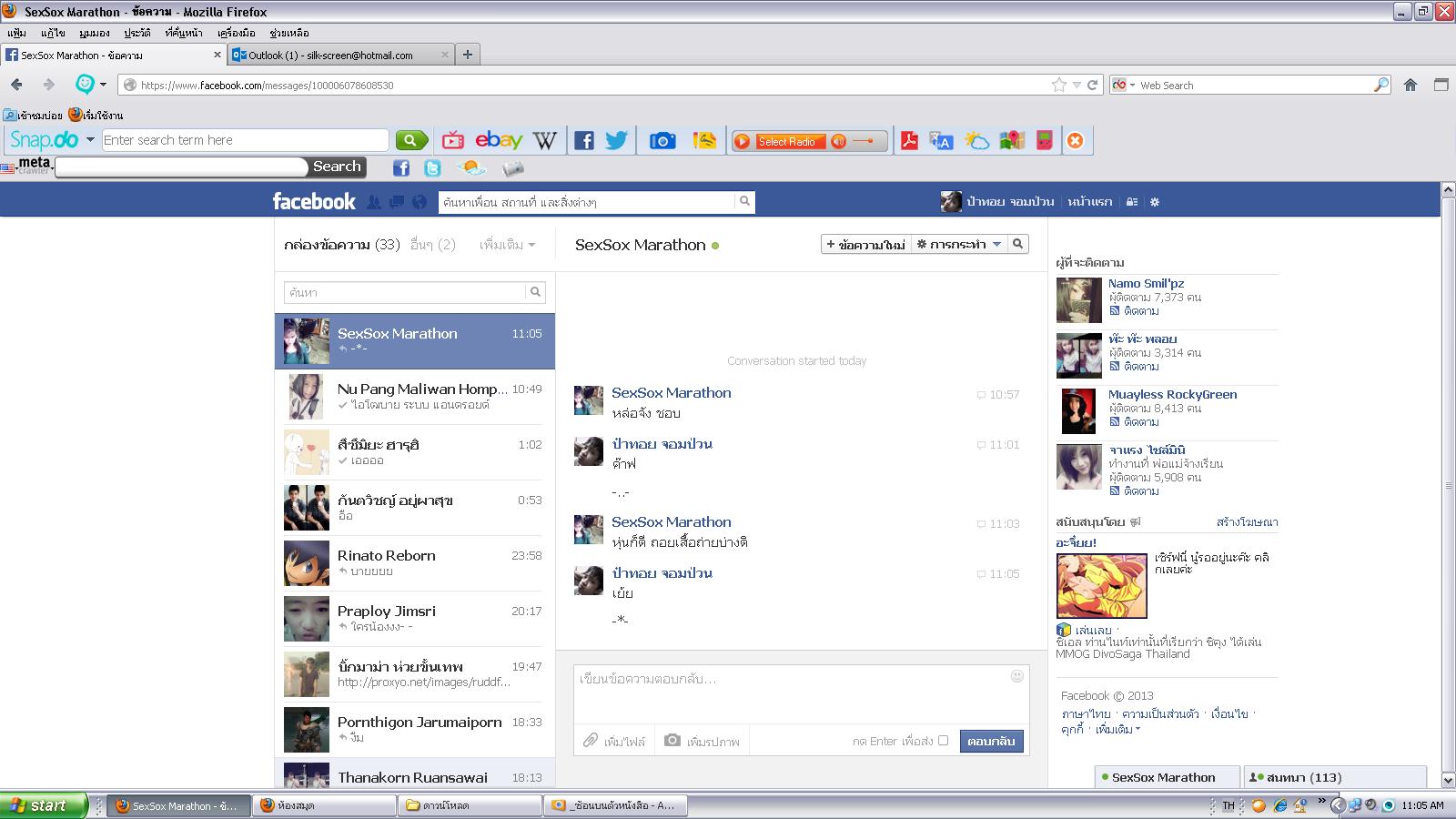Toggle the press Enter to send checkbox
This screenshot has height=819, width=1456.
coord(943,741)
